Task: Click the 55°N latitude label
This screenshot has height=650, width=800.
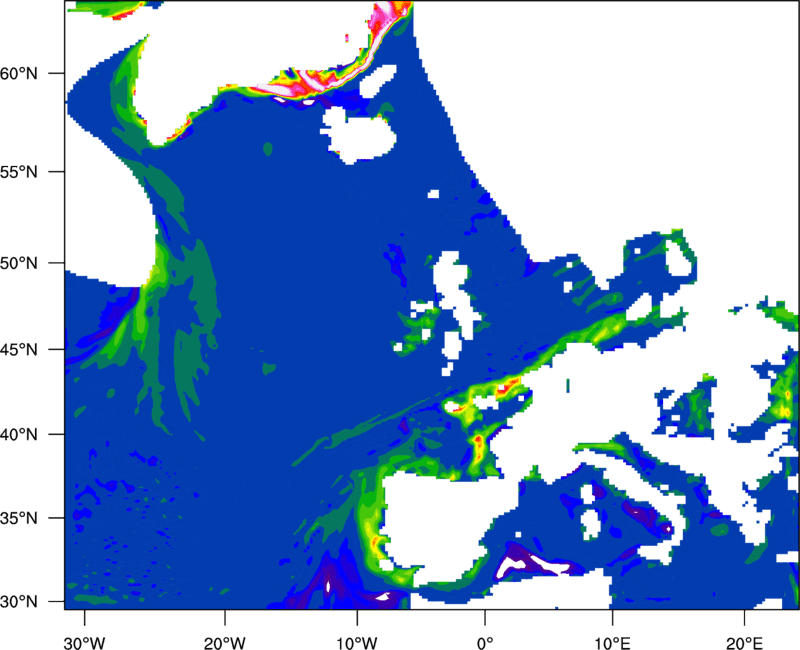Action: tap(19, 172)
